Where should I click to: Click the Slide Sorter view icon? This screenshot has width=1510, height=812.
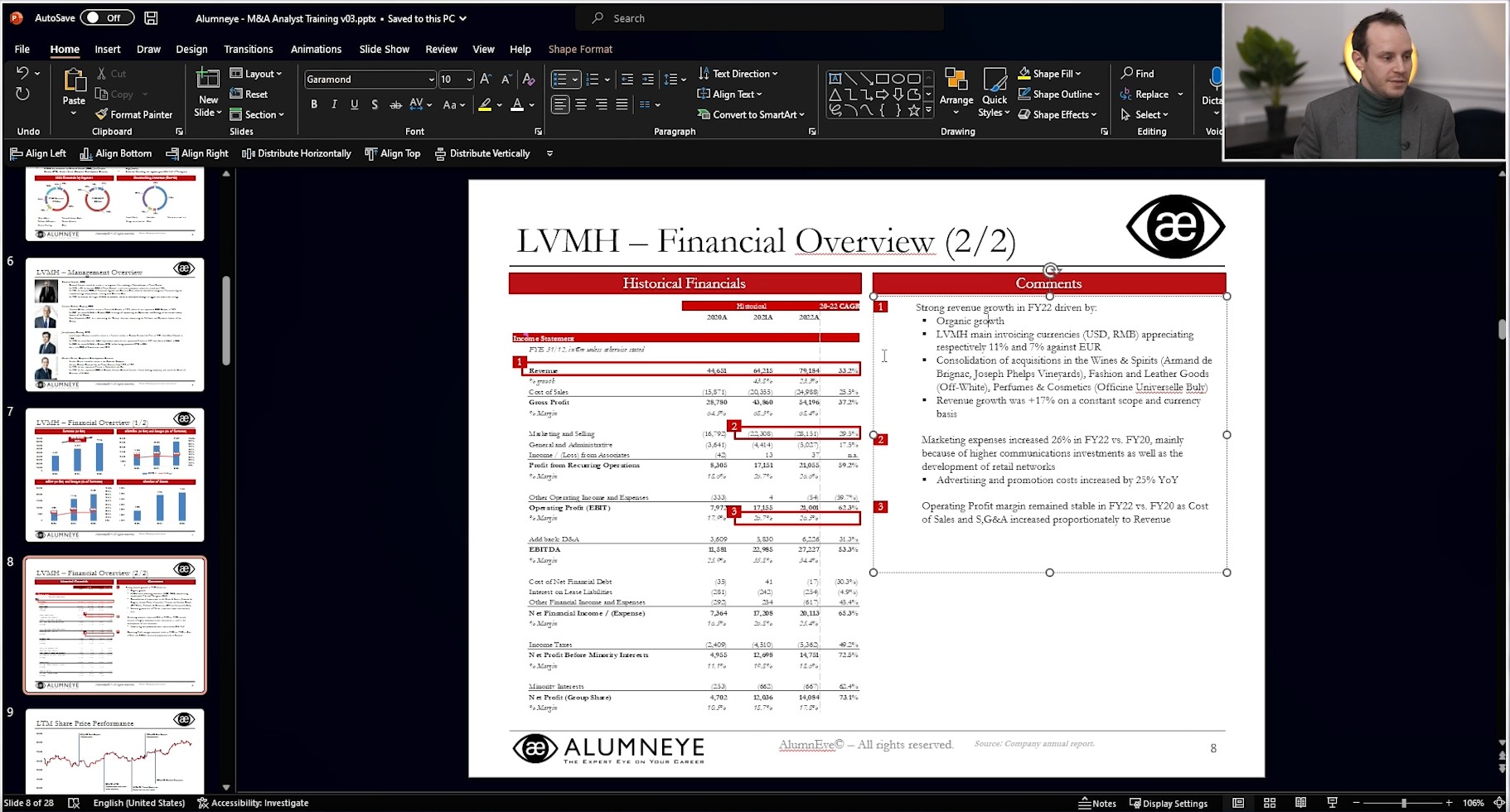1269,803
